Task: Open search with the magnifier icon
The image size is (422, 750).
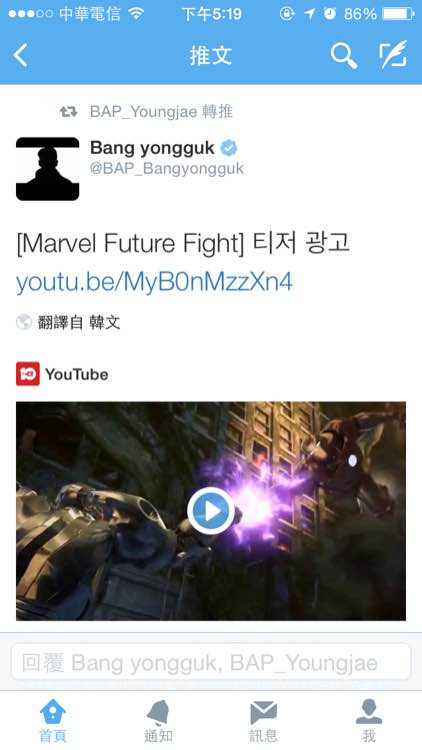Action: point(344,55)
